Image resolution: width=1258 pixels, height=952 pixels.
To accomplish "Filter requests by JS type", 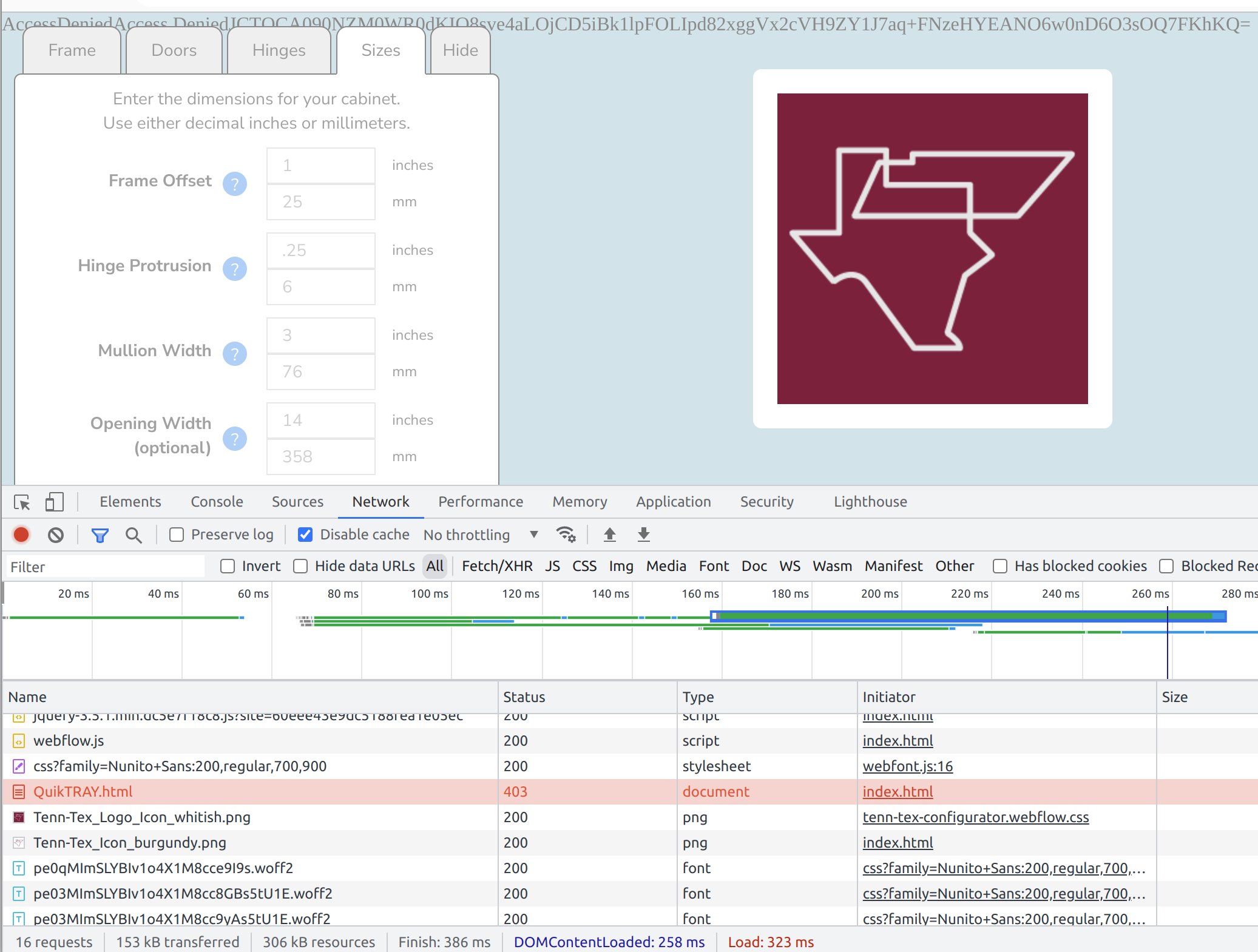I will click(552, 566).
